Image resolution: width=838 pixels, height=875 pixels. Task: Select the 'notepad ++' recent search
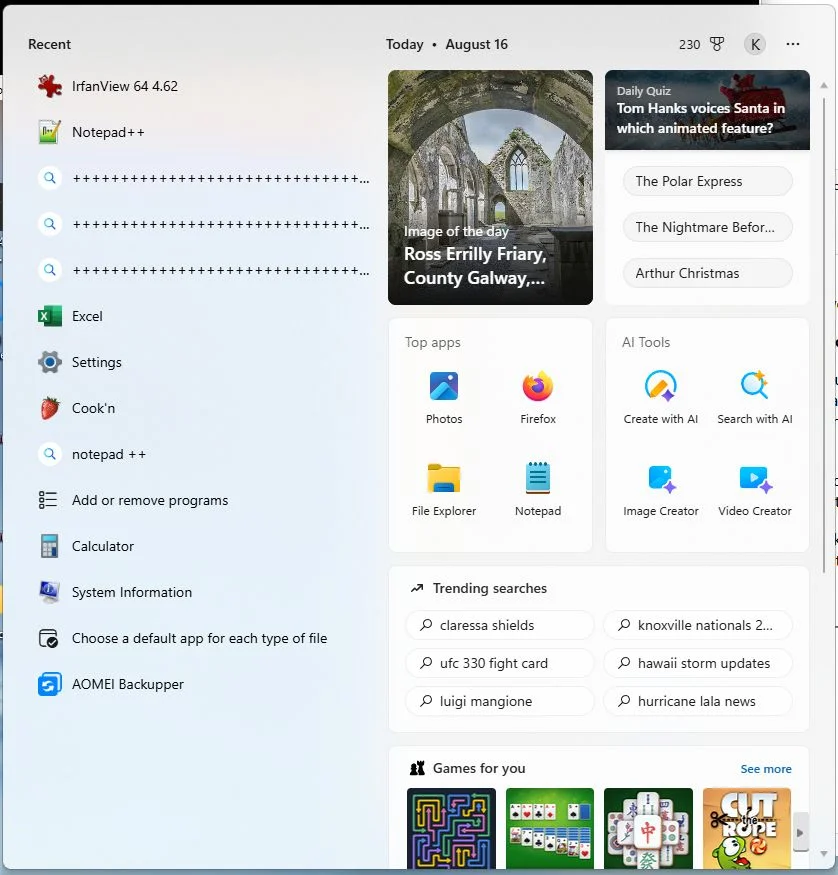click(201, 454)
